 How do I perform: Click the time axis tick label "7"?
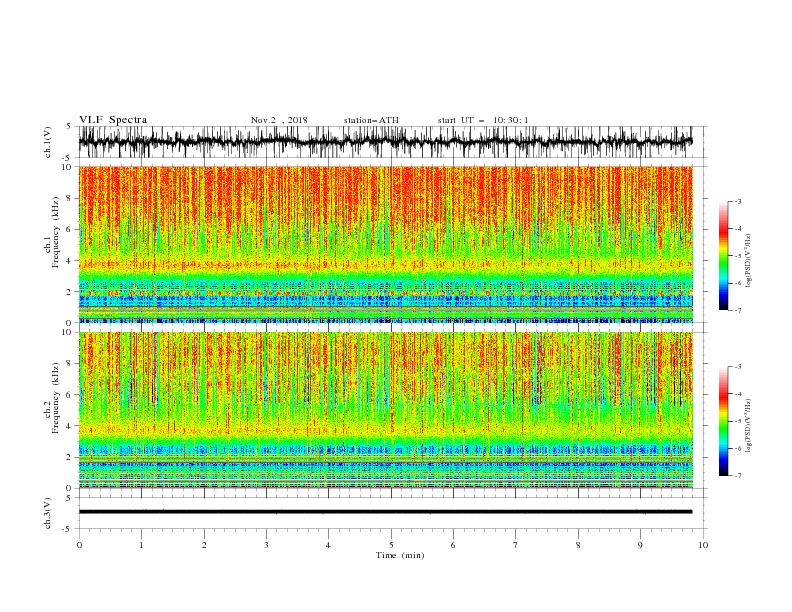[x=516, y=545]
